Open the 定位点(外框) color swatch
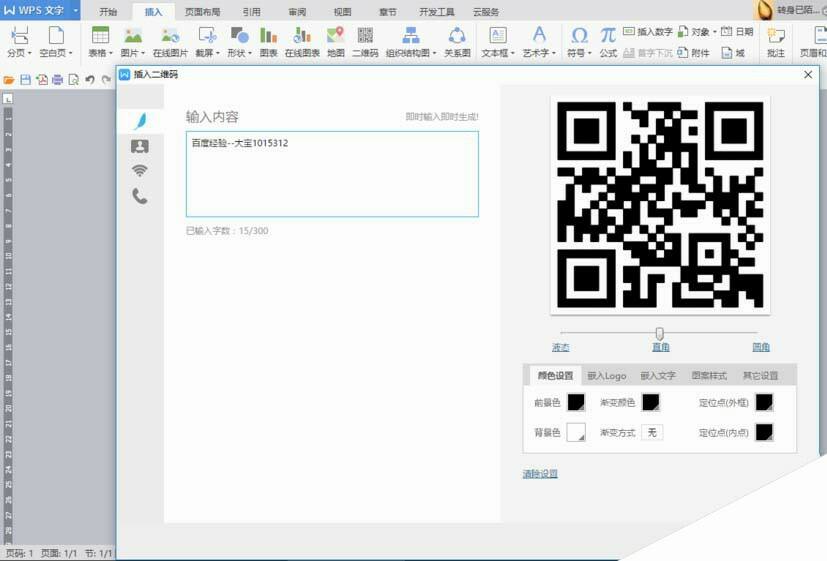This screenshot has height=561, width=827. 764,402
